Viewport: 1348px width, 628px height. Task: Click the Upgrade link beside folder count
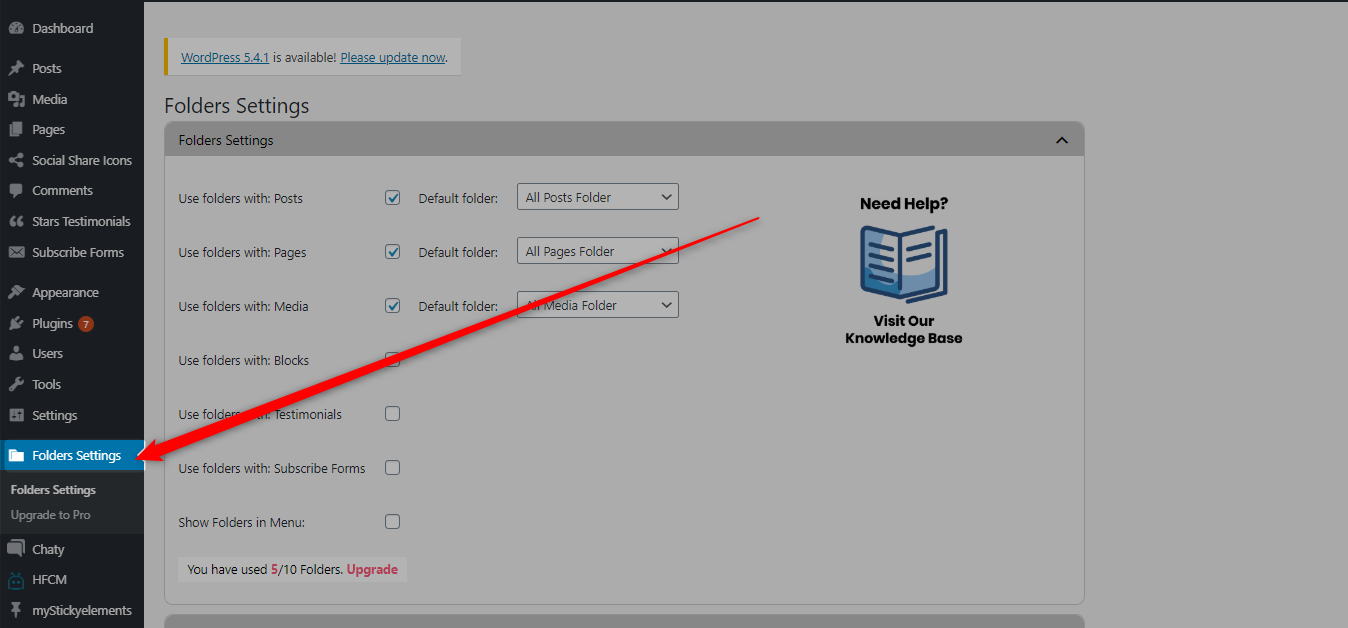372,569
